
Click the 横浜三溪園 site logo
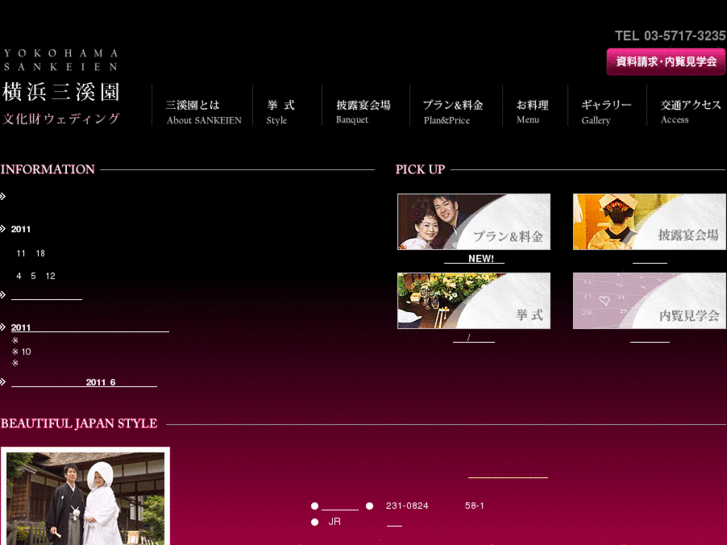[61, 92]
